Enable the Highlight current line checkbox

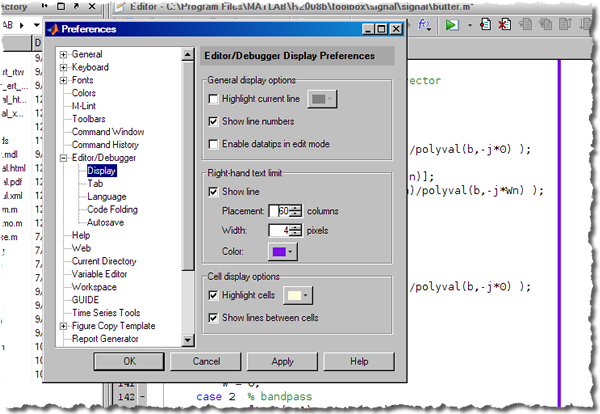[212, 100]
